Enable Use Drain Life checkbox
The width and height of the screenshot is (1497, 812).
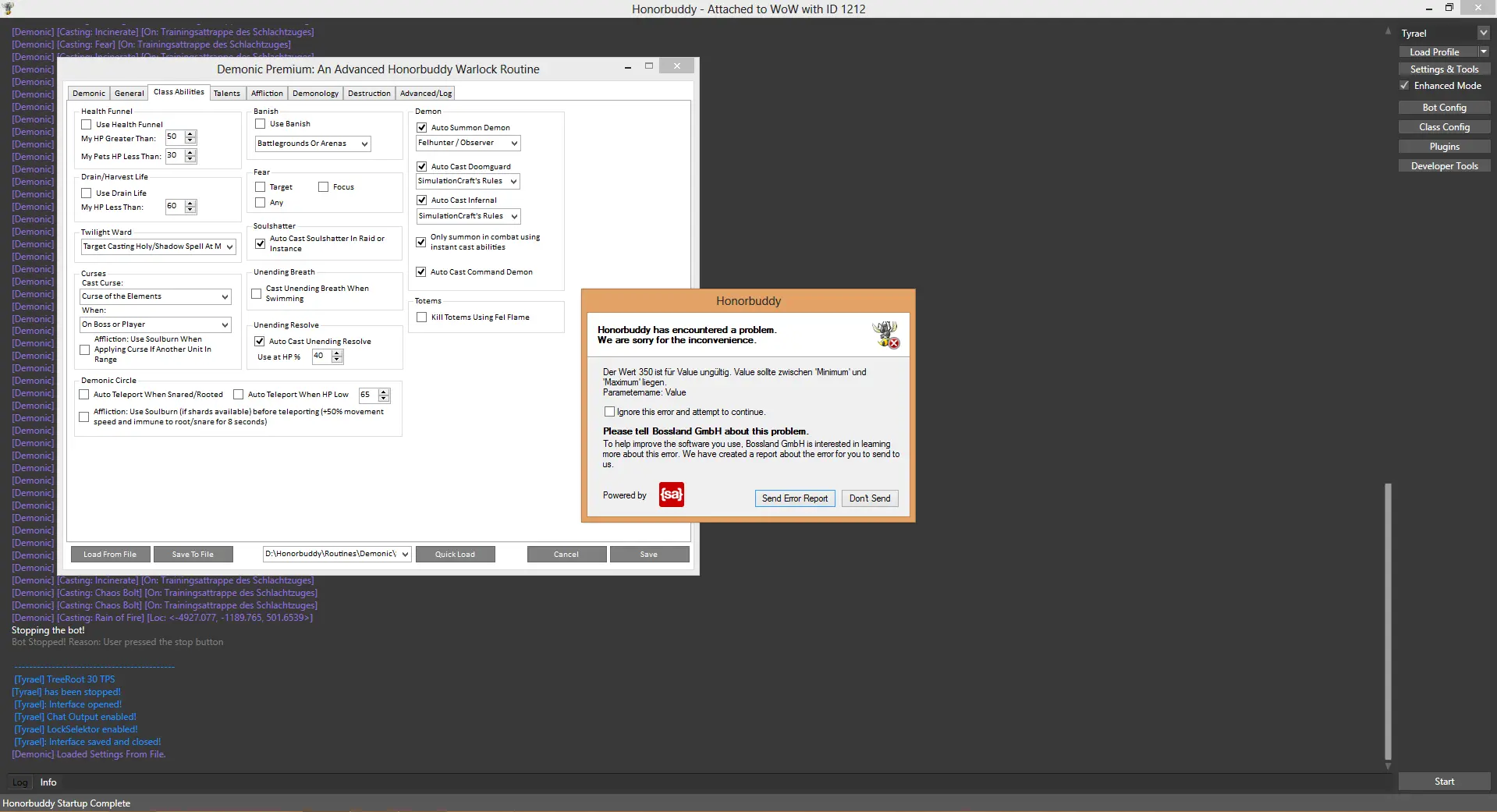(x=87, y=193)
